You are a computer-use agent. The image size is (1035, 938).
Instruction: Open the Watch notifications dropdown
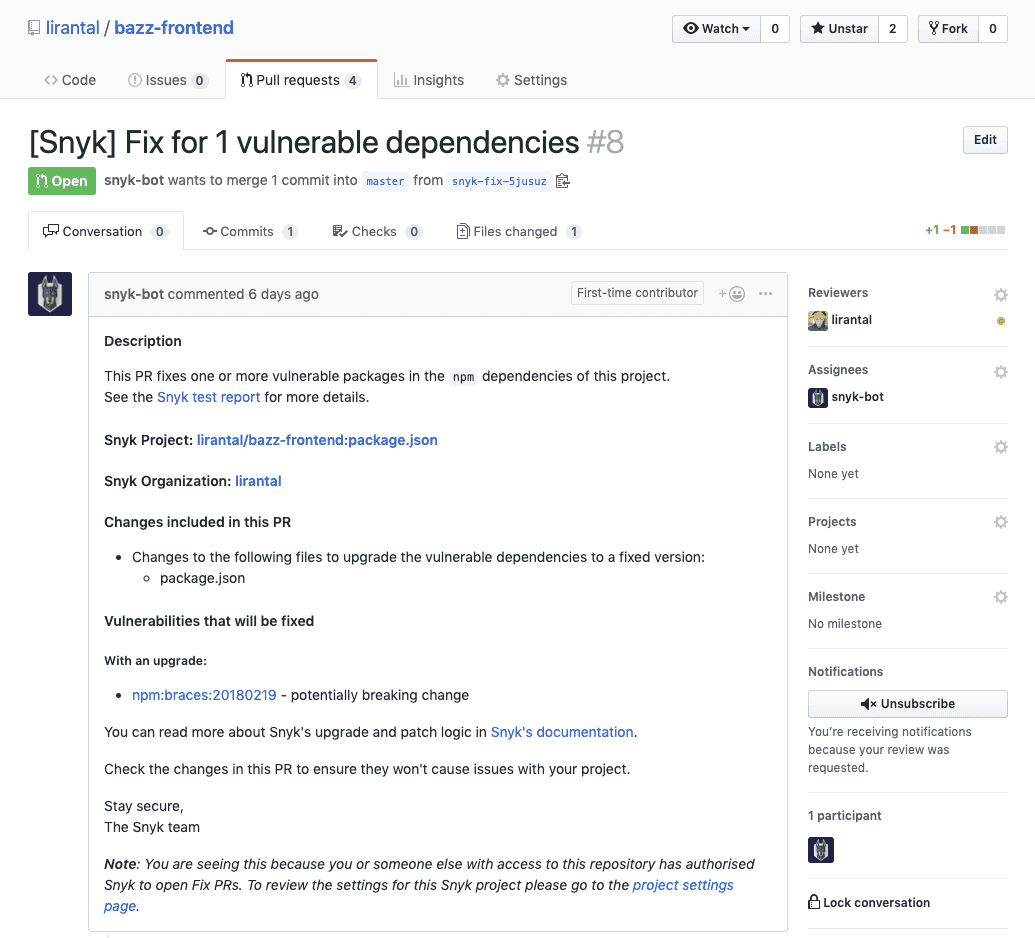click(x=716, y=28)
